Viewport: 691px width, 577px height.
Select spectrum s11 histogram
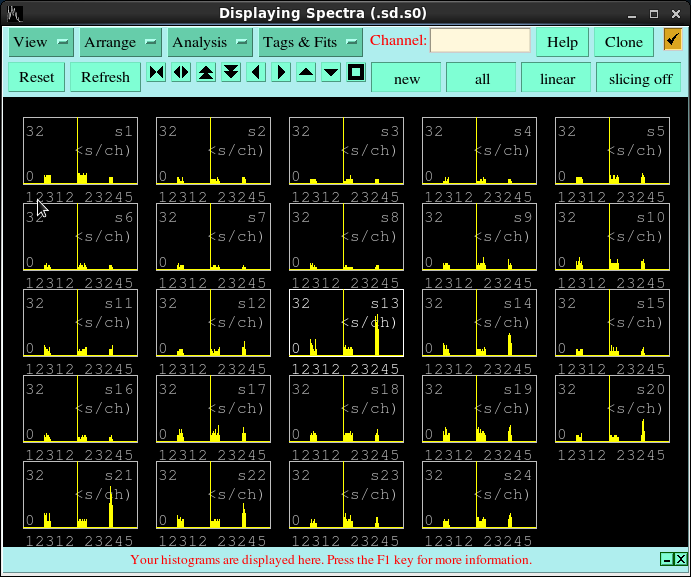point(80,323)
